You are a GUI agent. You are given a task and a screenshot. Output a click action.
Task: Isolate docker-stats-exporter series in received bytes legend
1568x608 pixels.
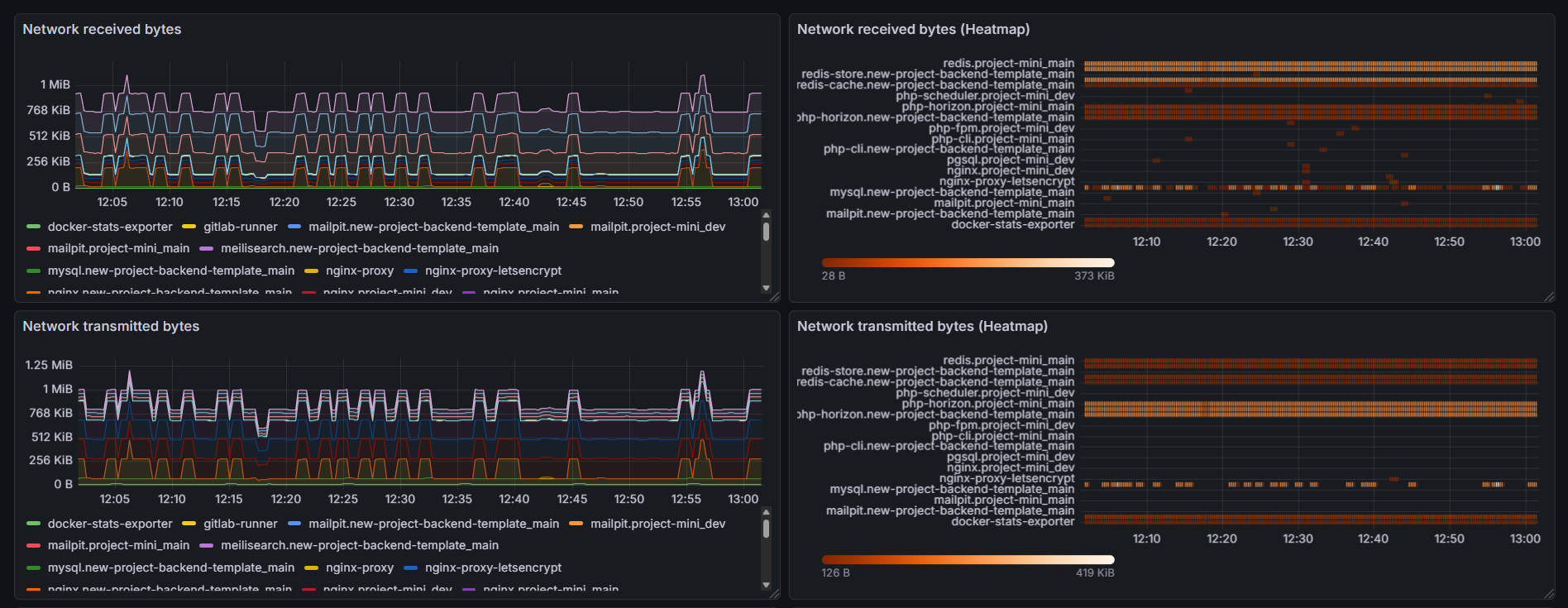(x=110, y=227)
